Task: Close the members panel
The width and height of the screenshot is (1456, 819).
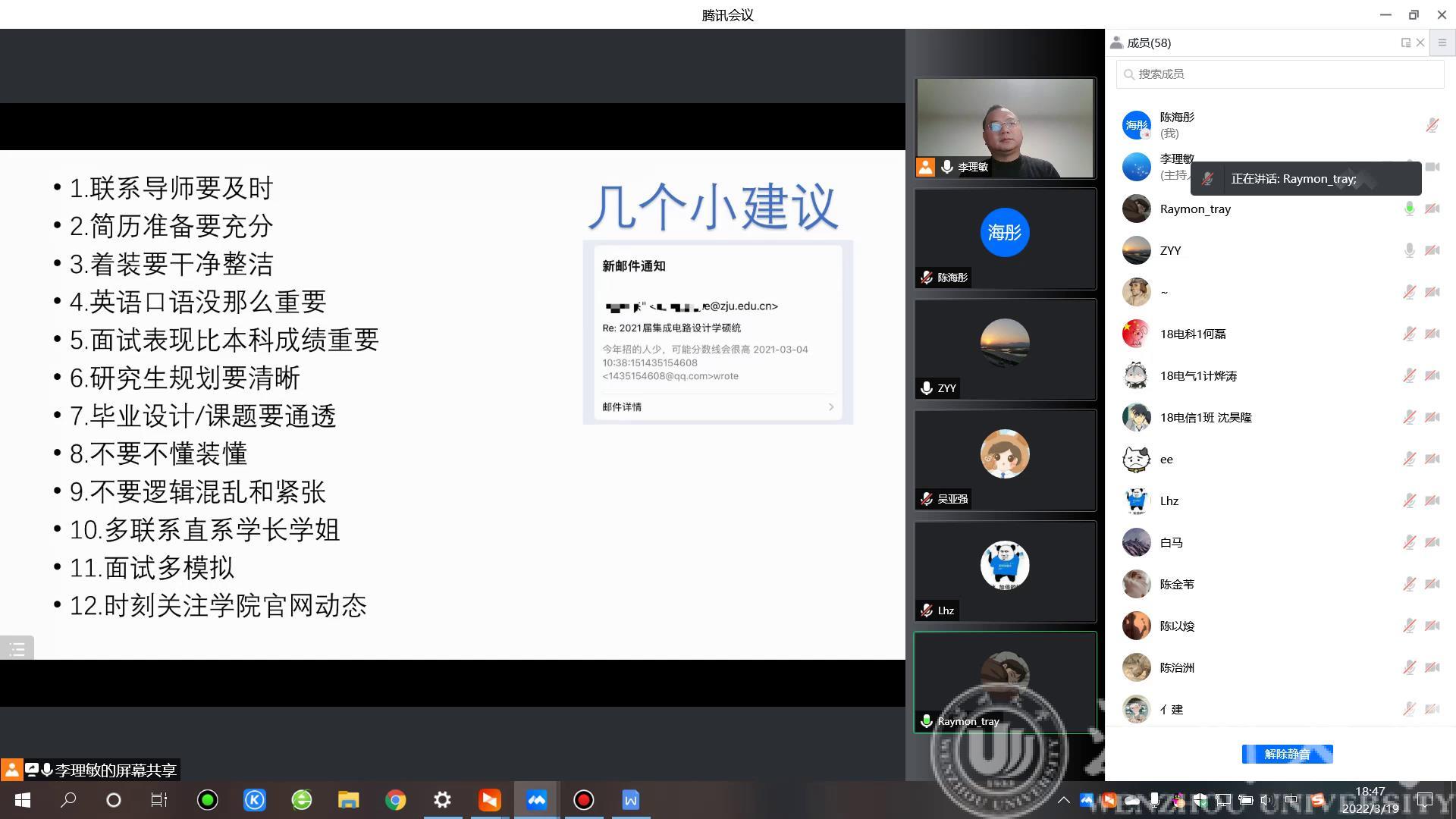Action: (1420, 43)
